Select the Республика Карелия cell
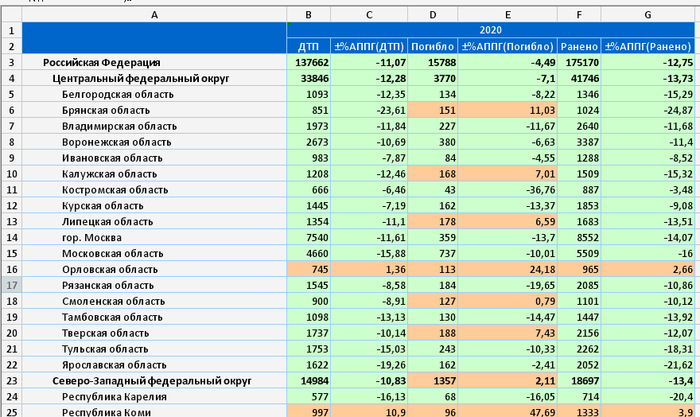This screenshot has width=700, height=417. (154, 397)
